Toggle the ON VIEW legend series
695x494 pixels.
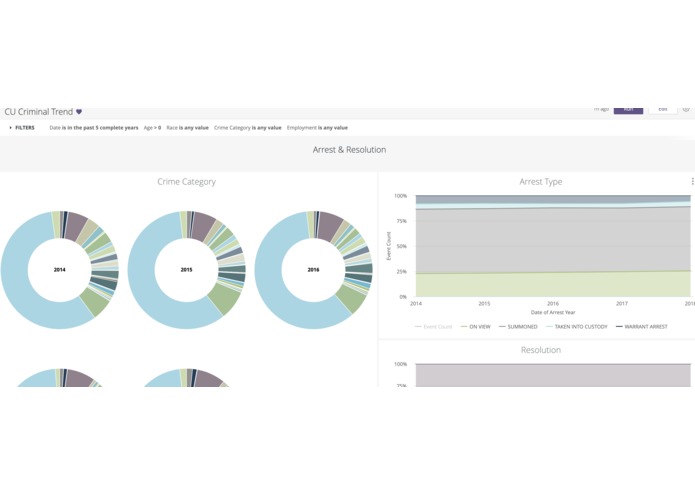pyautogui.click(x=476, y=327)
